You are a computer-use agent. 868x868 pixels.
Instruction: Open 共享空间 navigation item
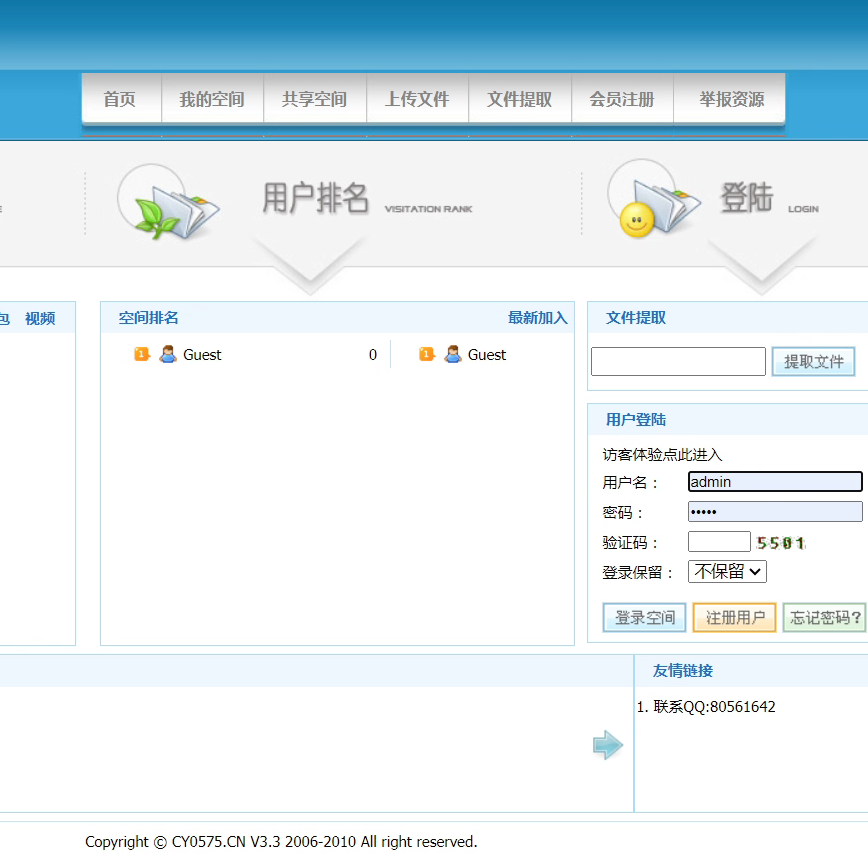pyautogui.click(x=314, y=100)
